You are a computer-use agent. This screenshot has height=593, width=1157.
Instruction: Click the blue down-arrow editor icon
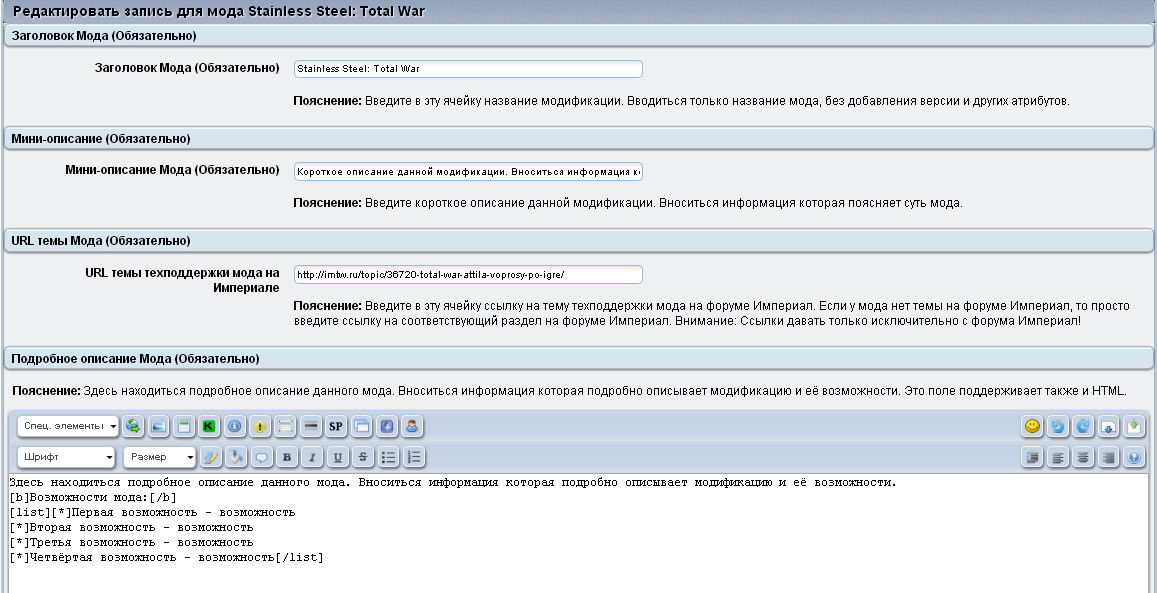point(1108,426)
